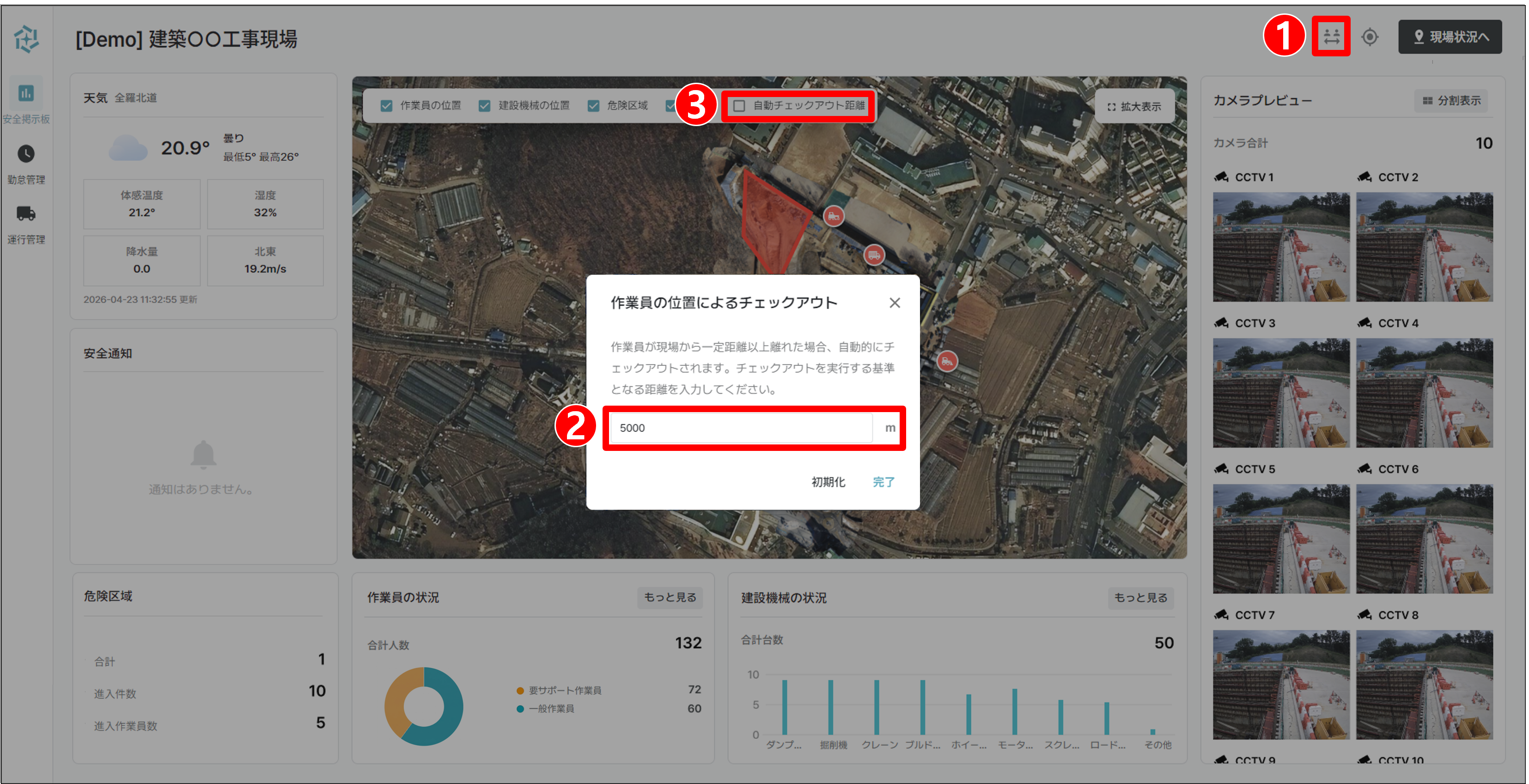Click the 作業員の位置によるチェックアウト dialog title

pos(724,303)
